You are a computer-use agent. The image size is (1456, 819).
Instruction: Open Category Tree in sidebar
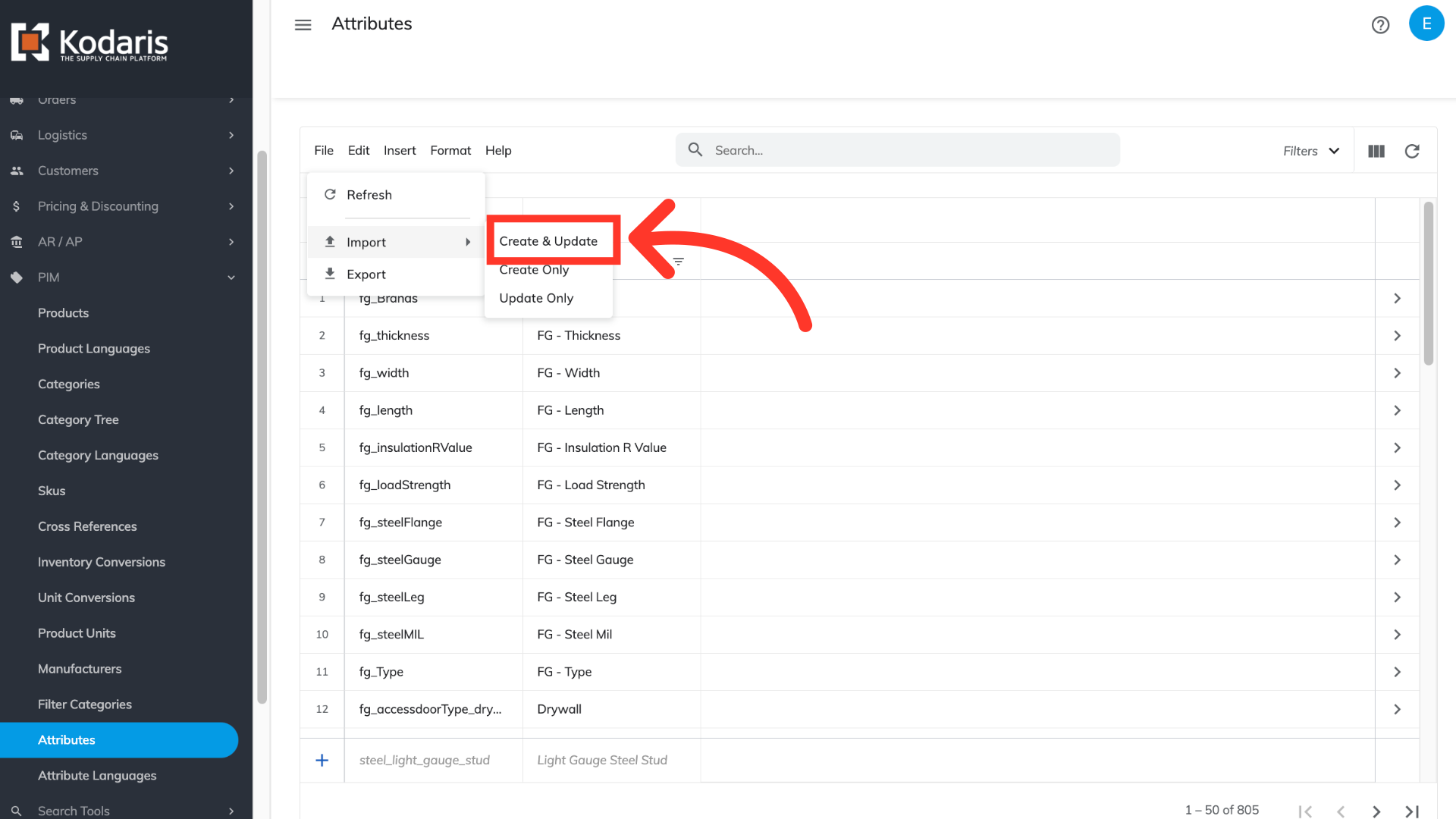tap(78, 419)
